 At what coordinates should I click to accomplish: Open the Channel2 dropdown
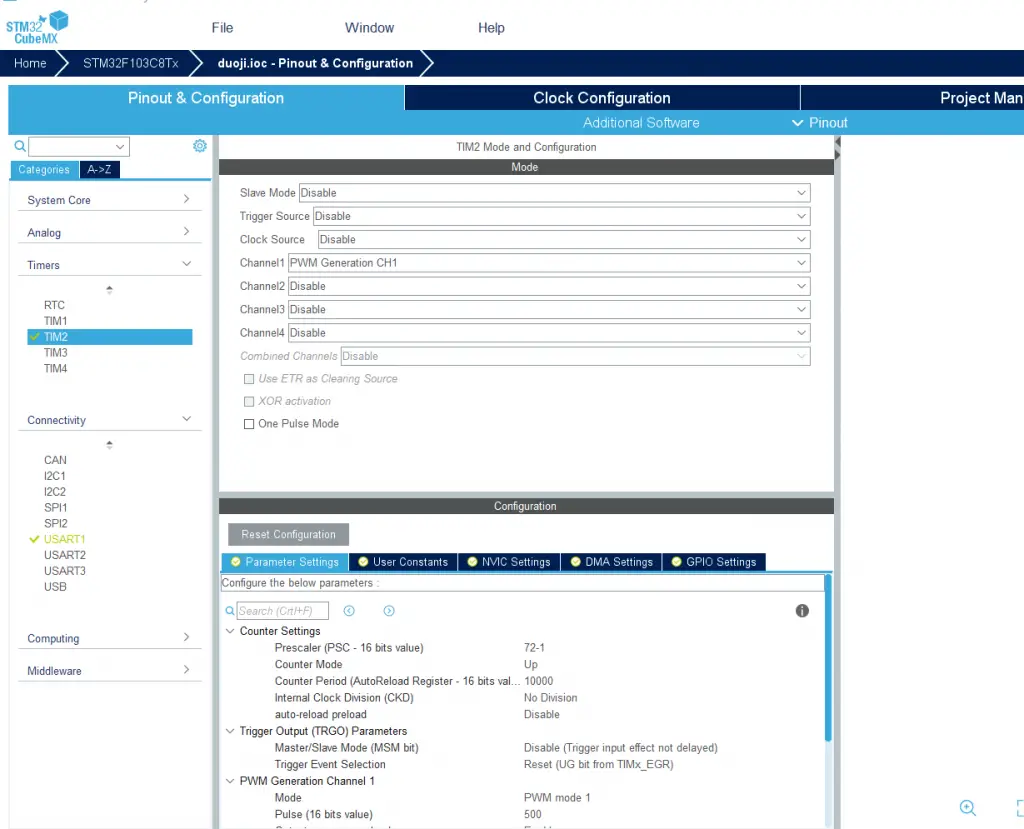[x=549, y=286]
